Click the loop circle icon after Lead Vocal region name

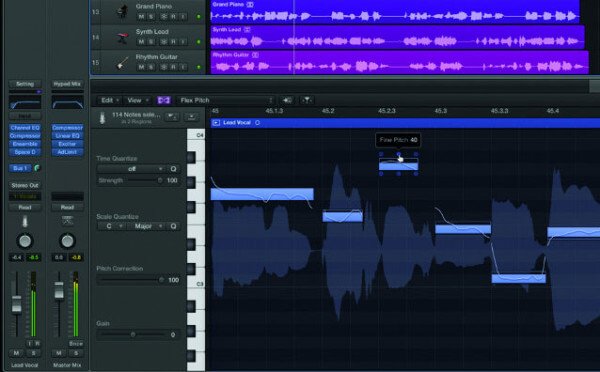click(258, 123)
